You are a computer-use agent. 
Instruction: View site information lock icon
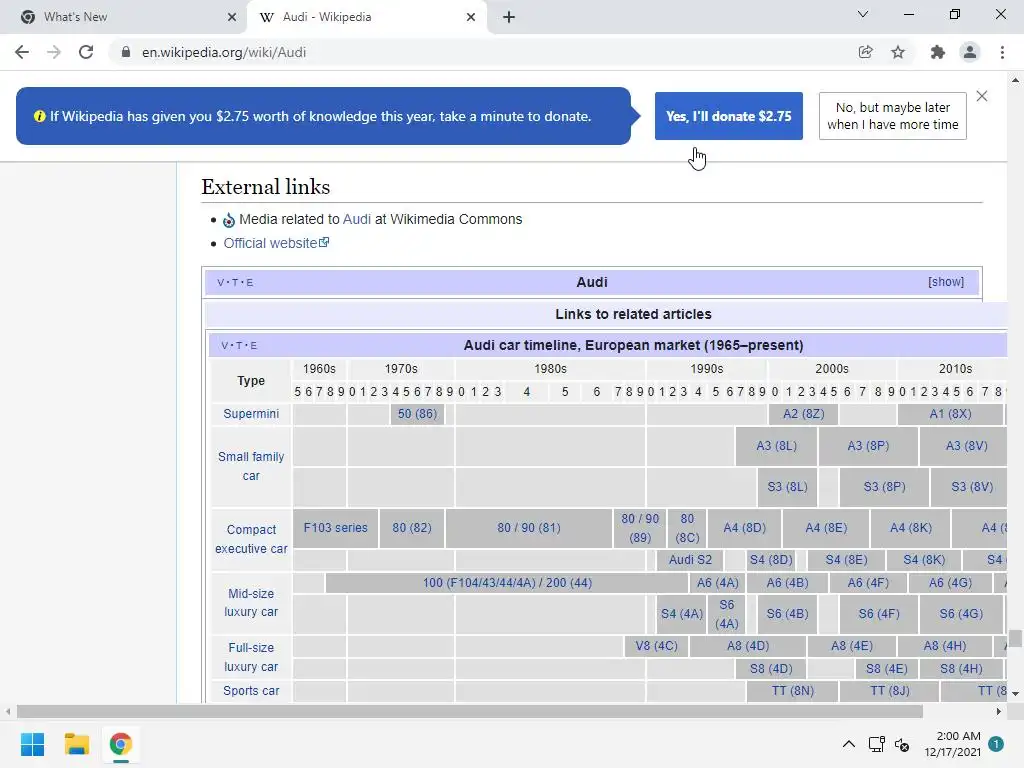(x=126, y=52)
